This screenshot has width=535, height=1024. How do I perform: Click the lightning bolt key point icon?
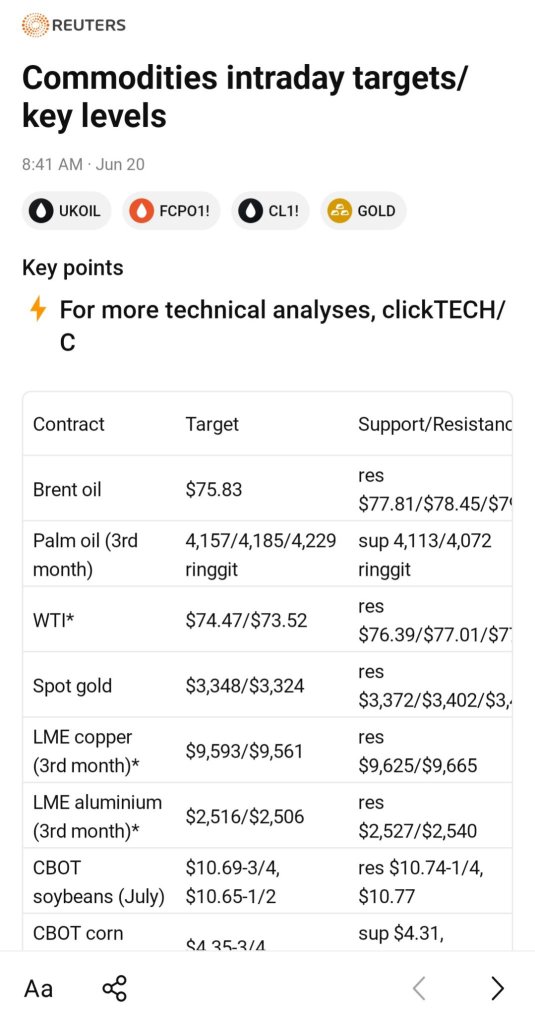[39, 309]
